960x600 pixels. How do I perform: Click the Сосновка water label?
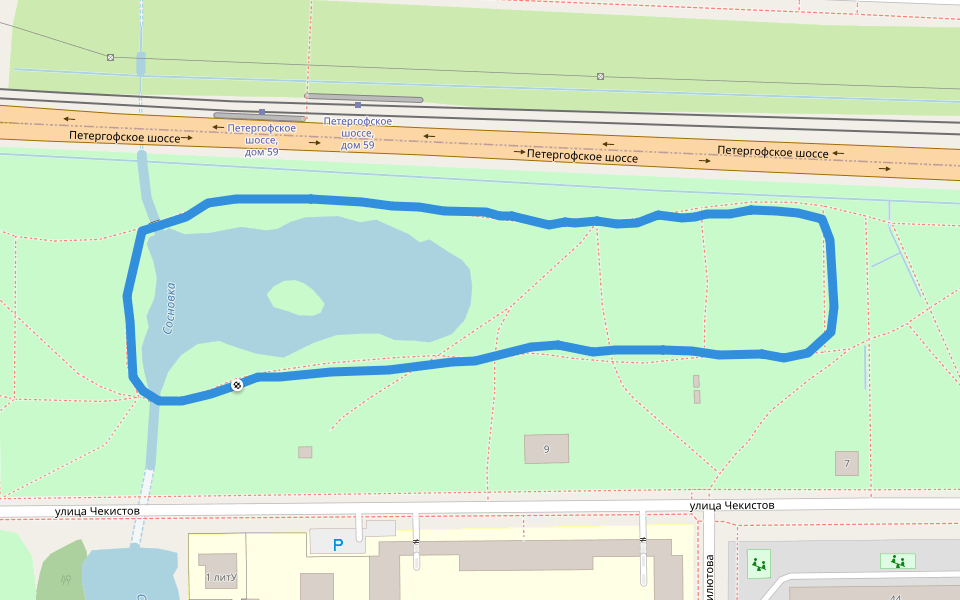point(169,307)
